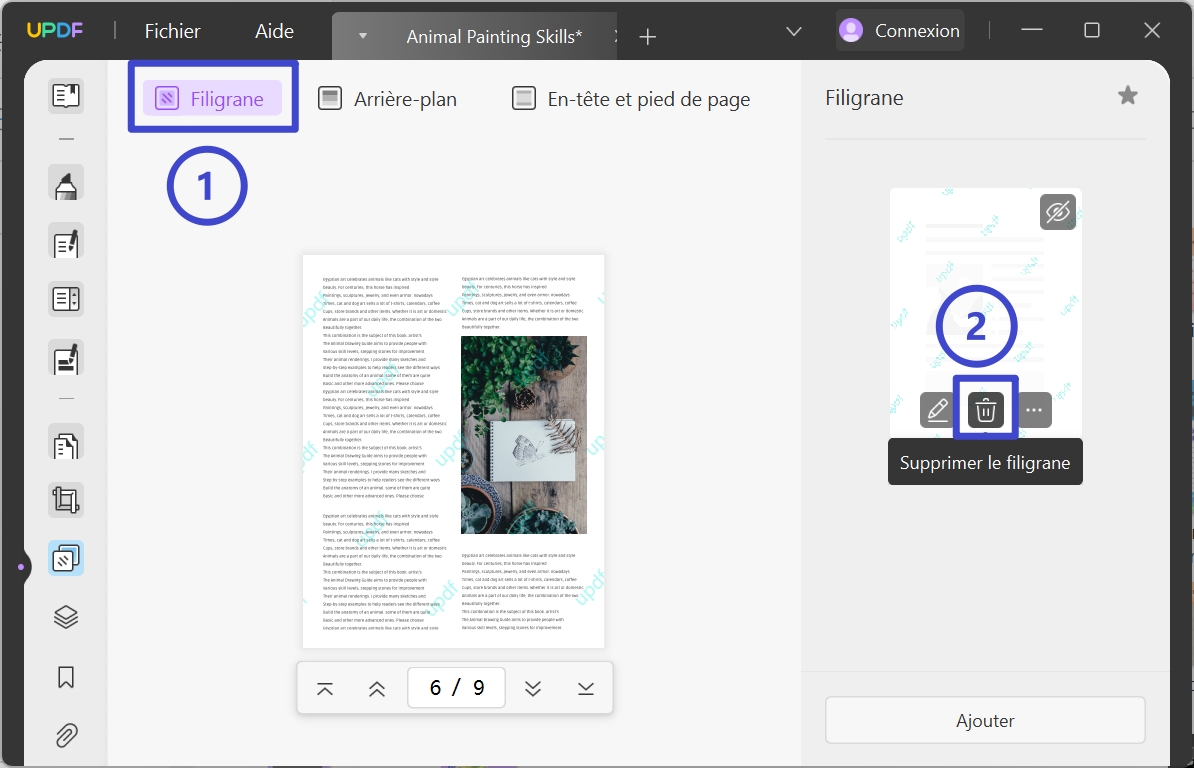Open more watermark options via ellipsis
Screen dimensions: 1194x768
coord(1033,409)
